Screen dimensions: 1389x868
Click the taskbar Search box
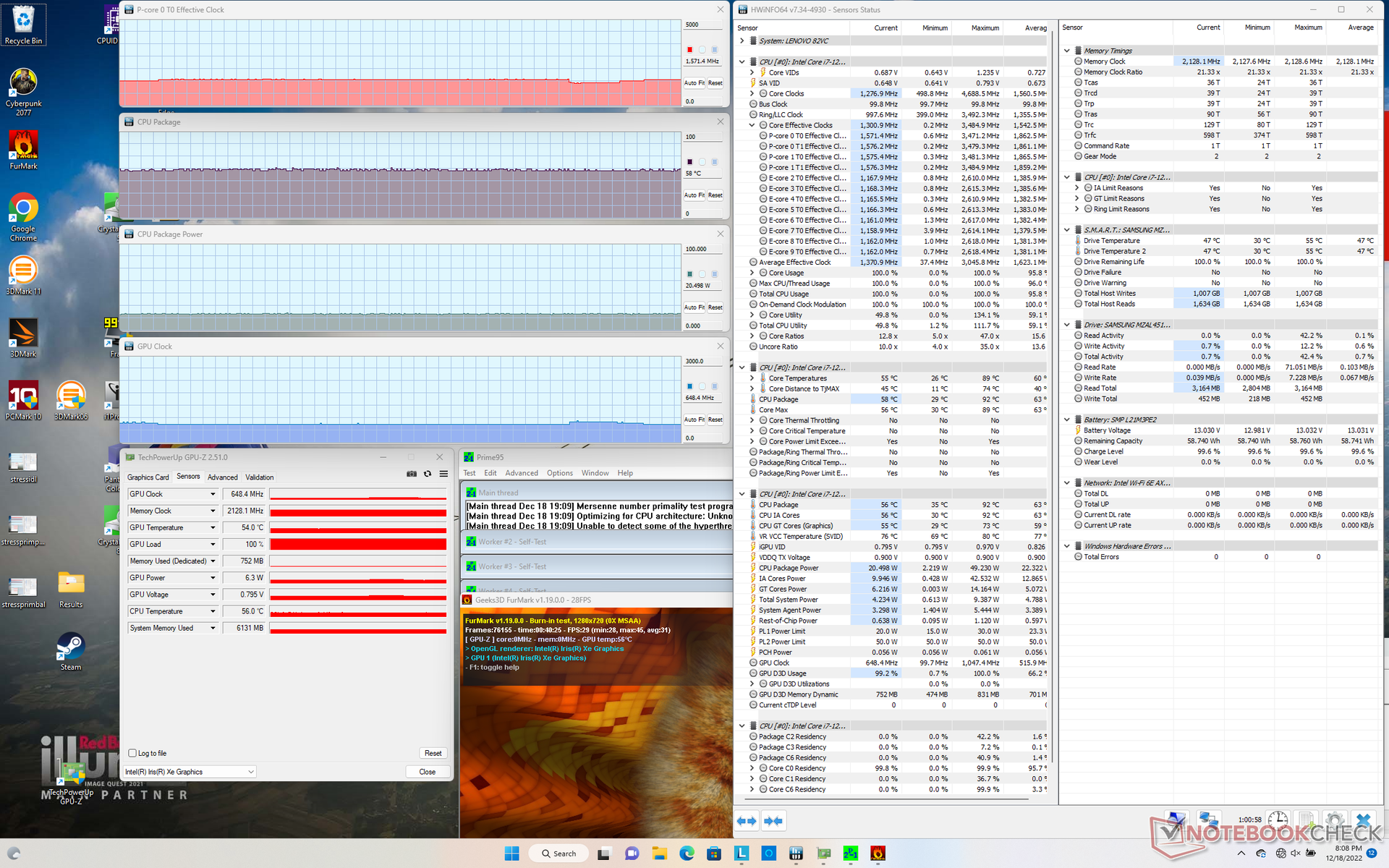(558, 854)
